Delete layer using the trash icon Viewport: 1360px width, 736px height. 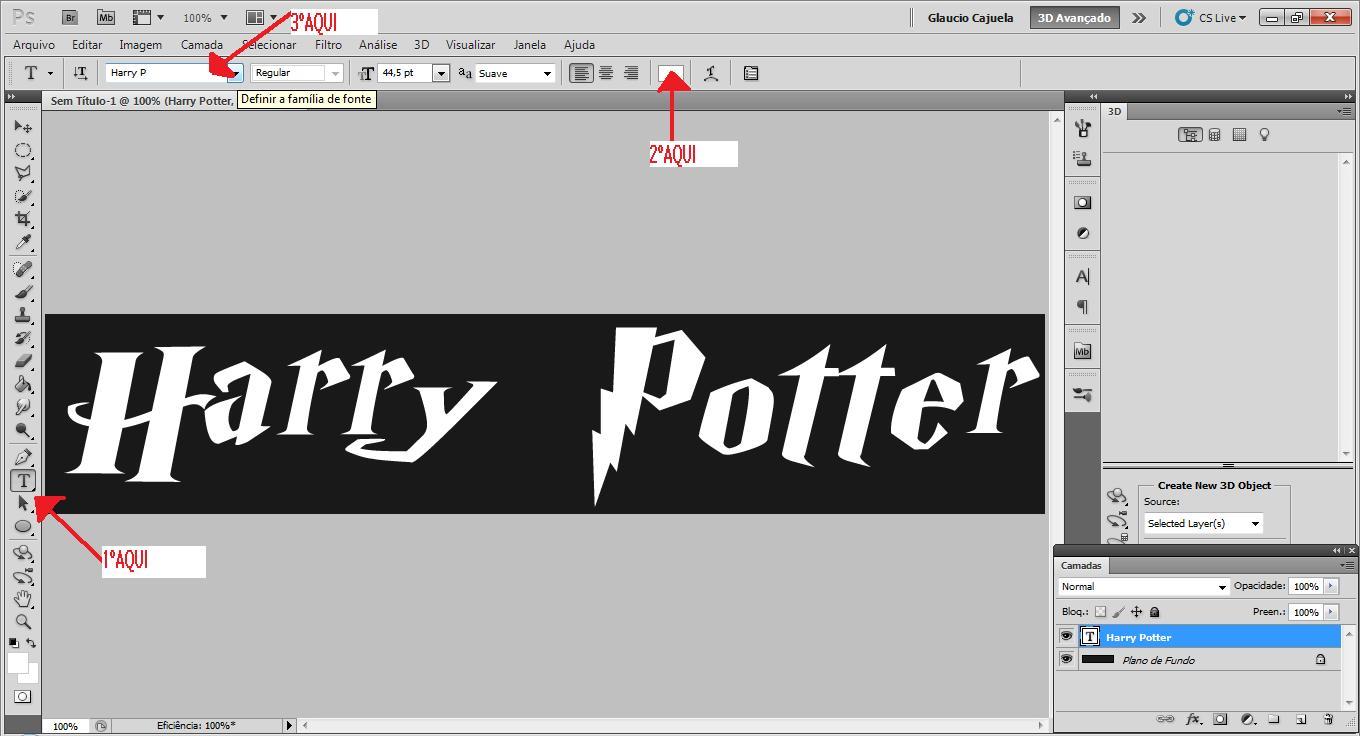click(1328, 719)
